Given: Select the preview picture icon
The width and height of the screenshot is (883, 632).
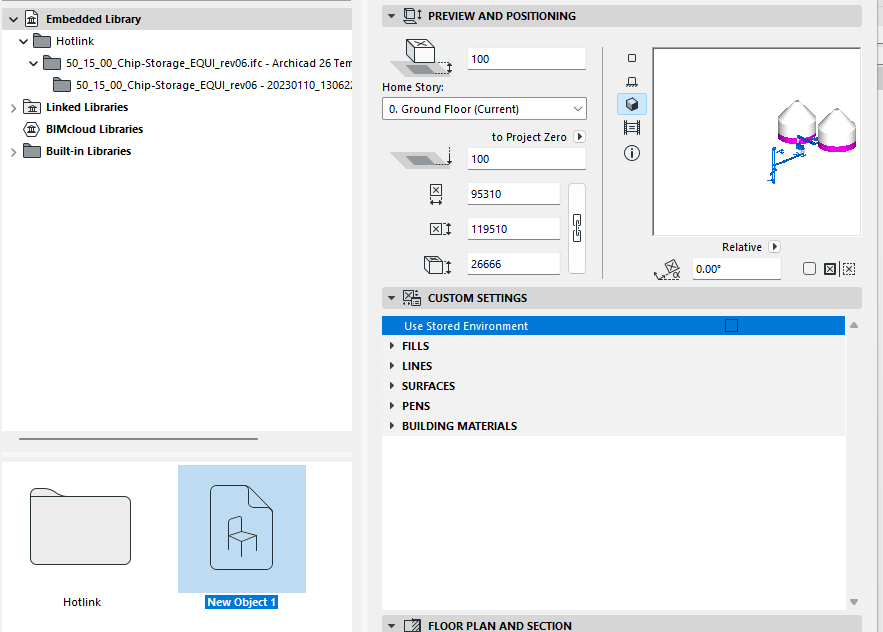Looking at the screenshot, I should tap(632, 128).
